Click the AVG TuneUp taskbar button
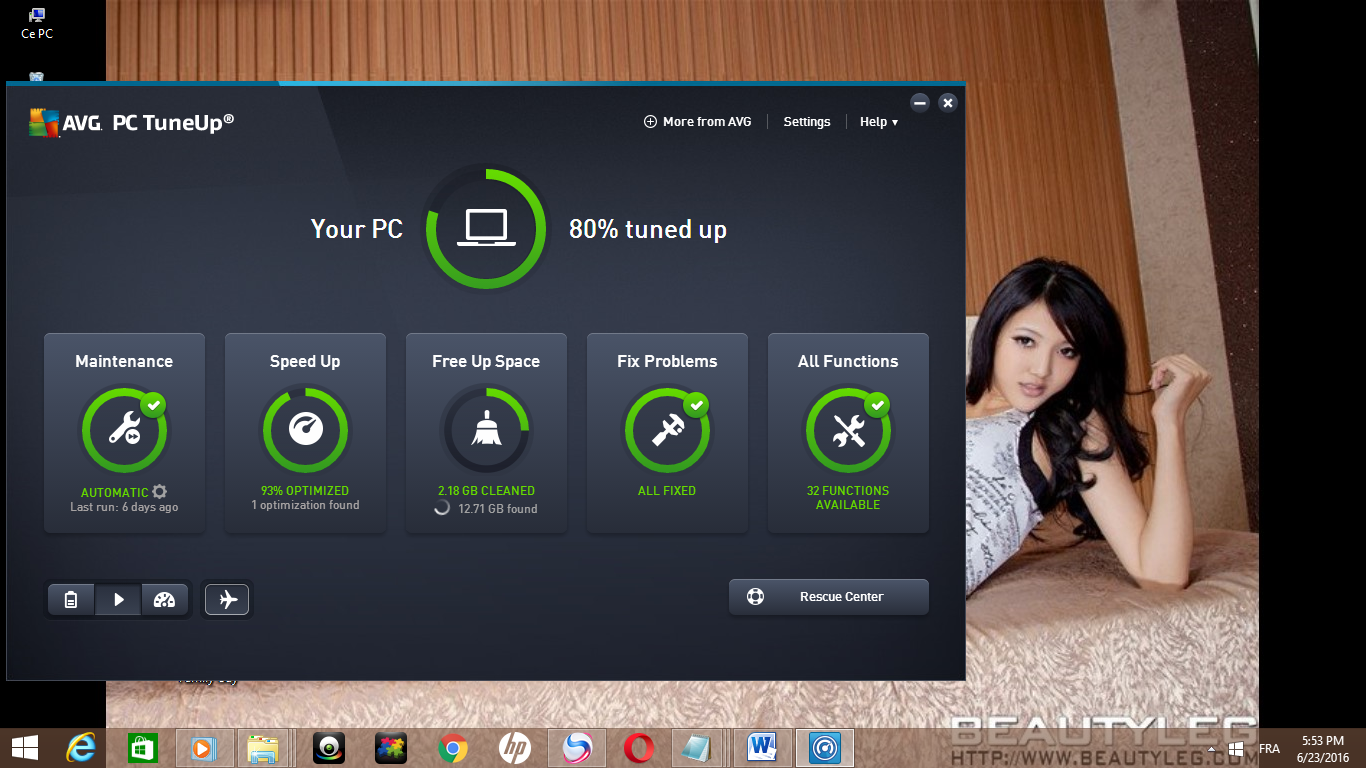1366x768 pixels. pyautogui.click(x=825, y=748)
